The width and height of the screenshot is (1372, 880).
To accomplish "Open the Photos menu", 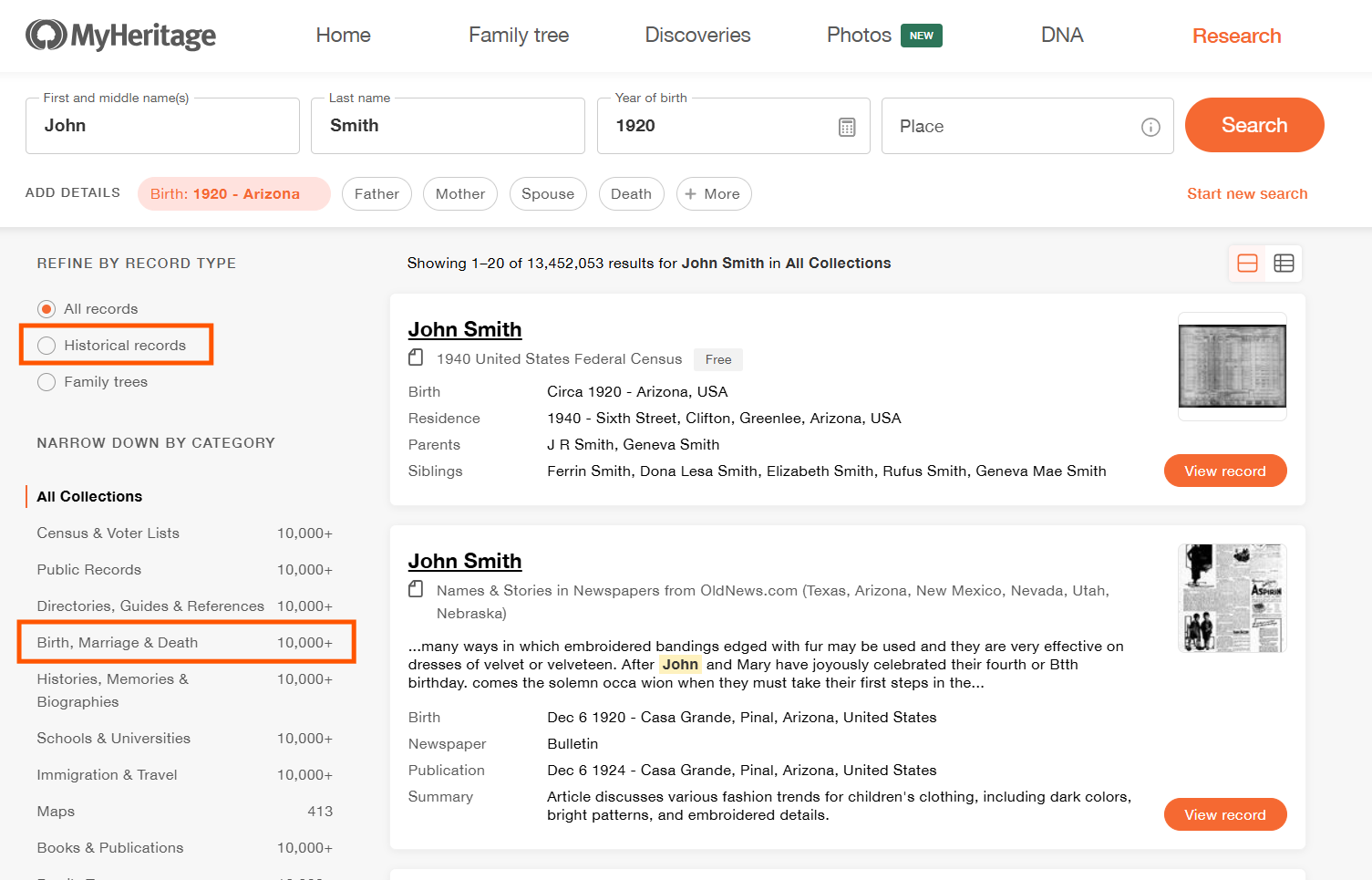I will click(859, 36).
